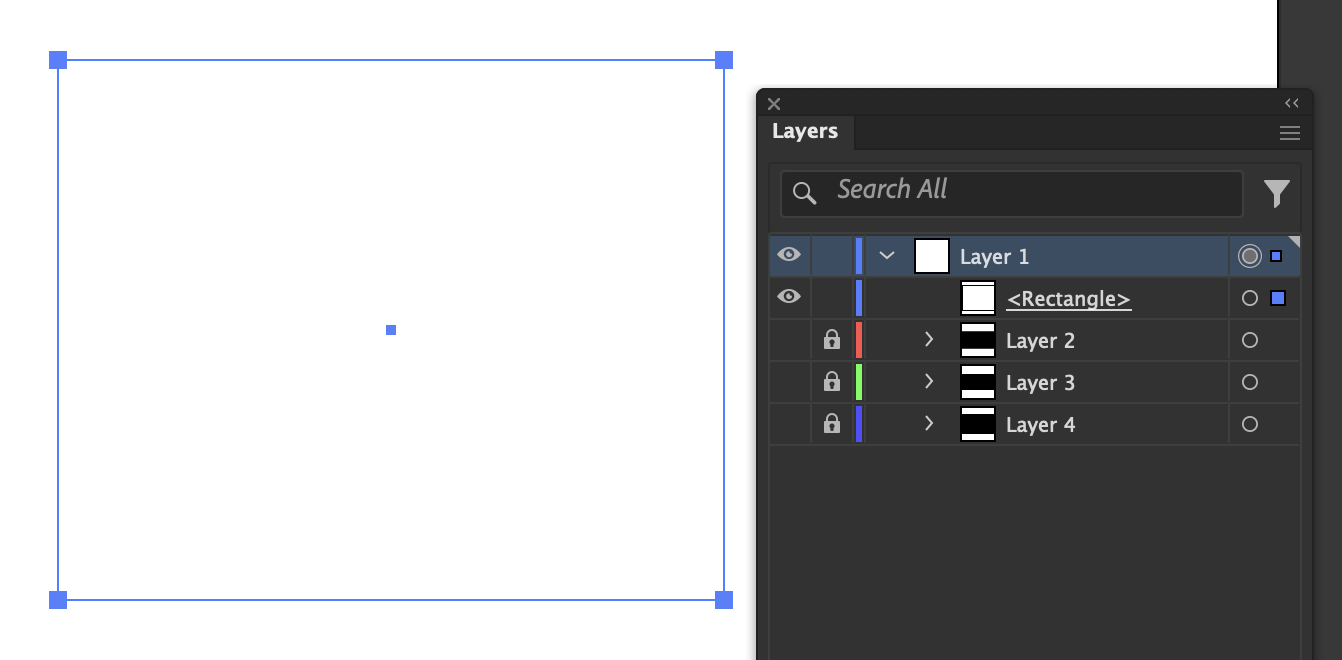Unlock Layer 4 via lock icon
The height and width of the screenshot is (660, 1342).
pyautogui.click(x=831, y=424)
